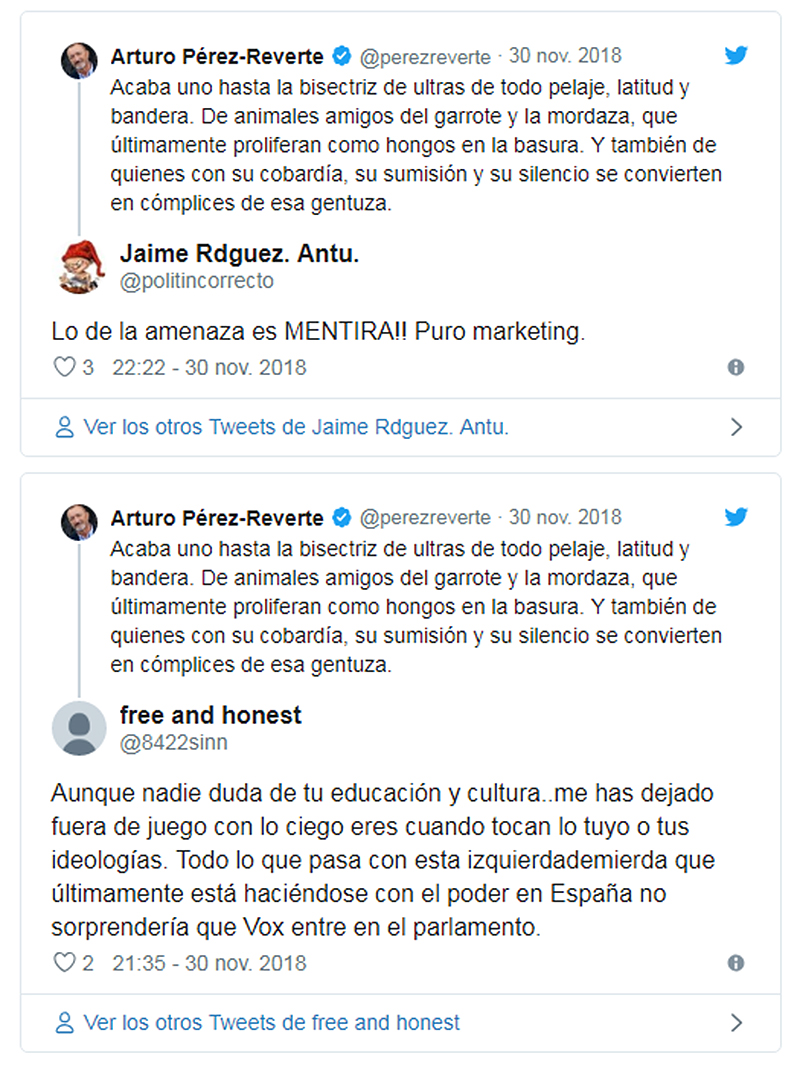800x1065 pixels.
Task: Expand chevron for free and honest tweets
Action: coord(736,1023)
